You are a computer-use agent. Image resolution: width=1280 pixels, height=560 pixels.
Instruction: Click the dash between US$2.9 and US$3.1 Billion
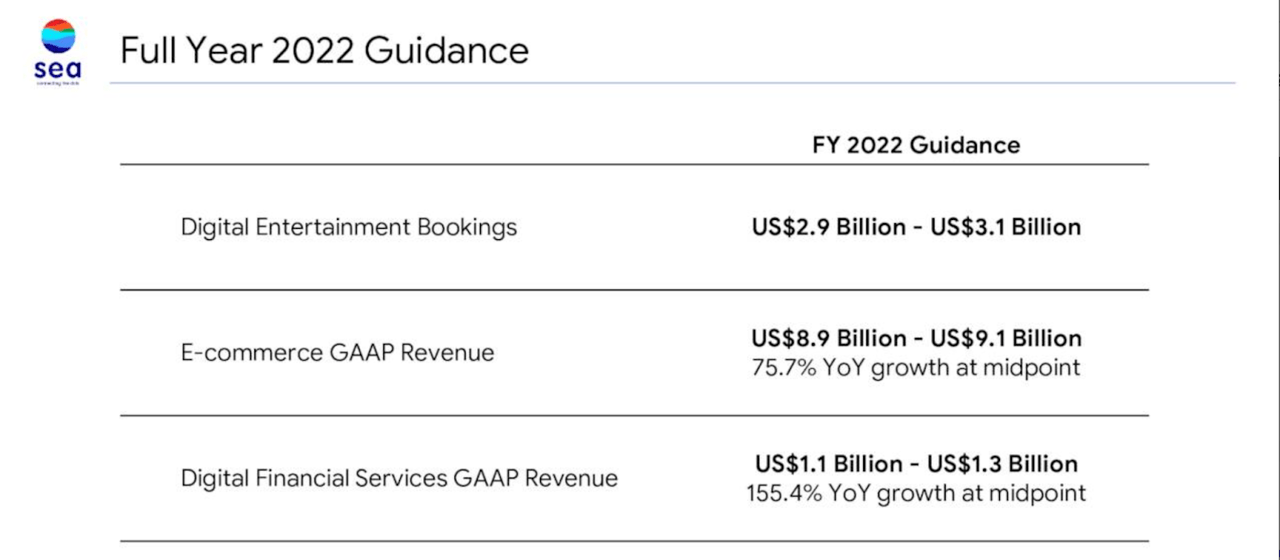click(917, 227)
